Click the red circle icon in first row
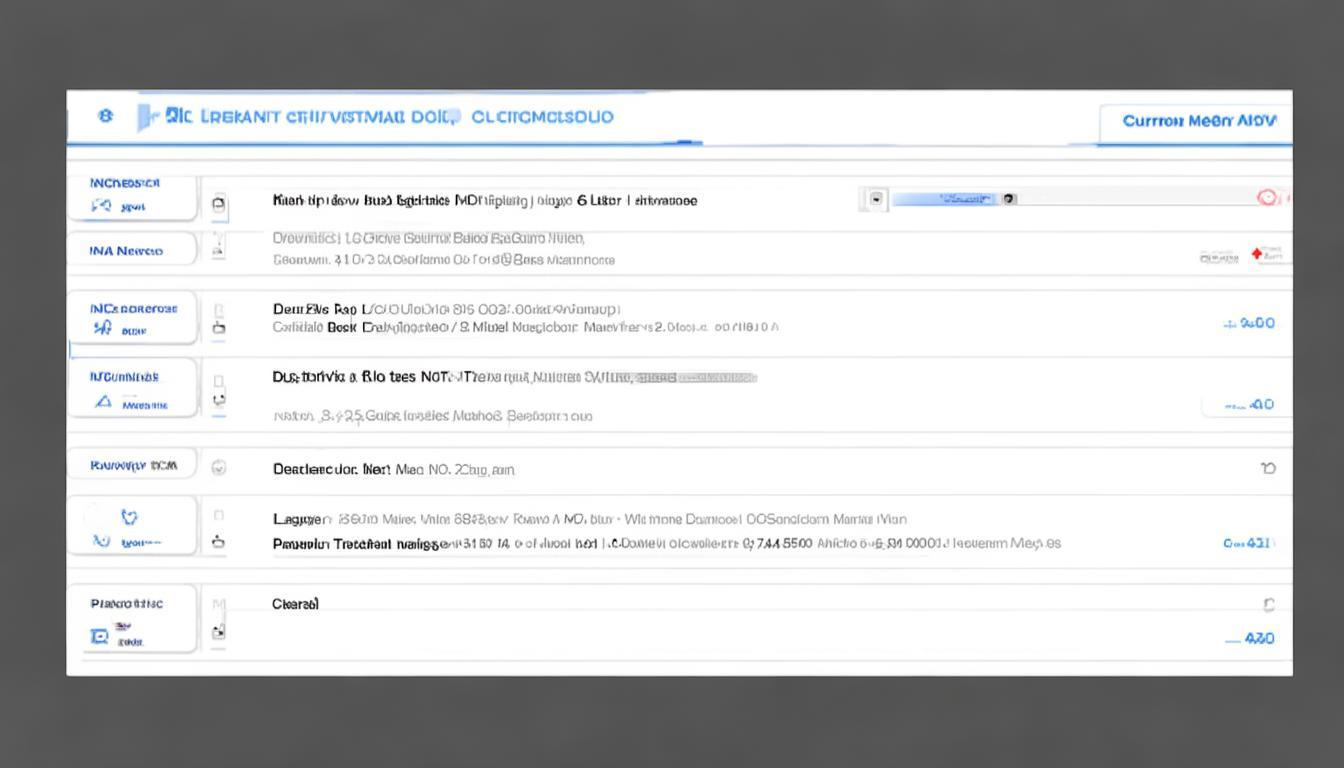Image resolution: width=1344 pixels, height=768 pixels. tap(1267, 198)
